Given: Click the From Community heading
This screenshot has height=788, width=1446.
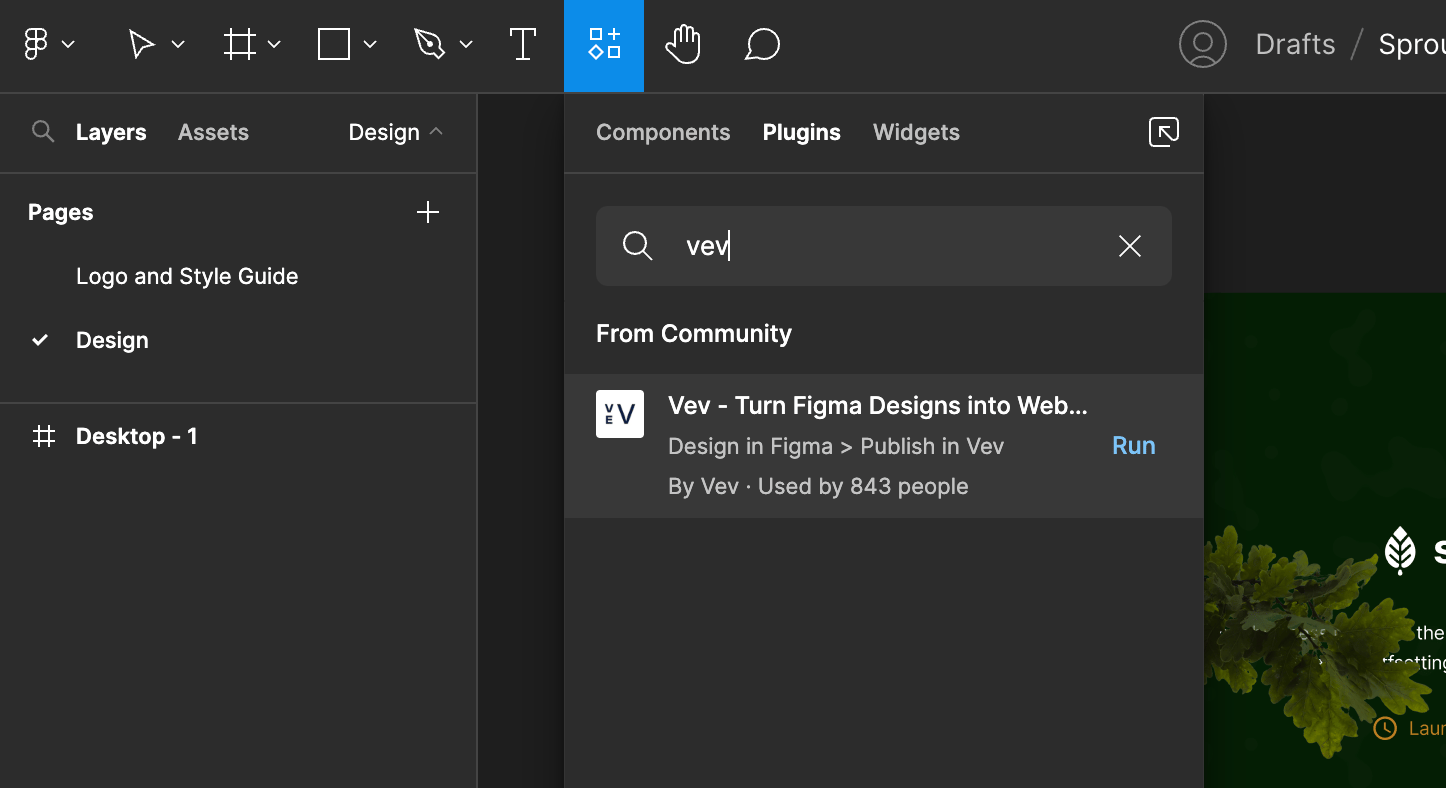Looking at the screenshot, I should [x=694, y=333].
